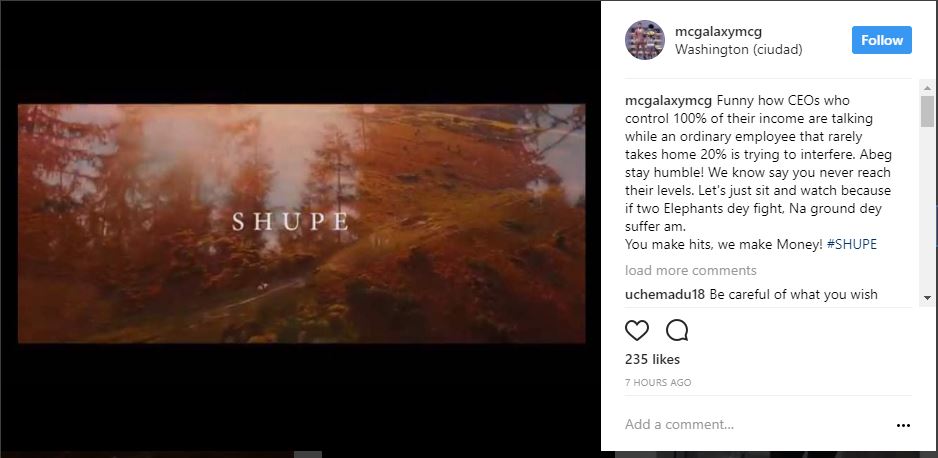The width and height of the screenshot is (938, 458).
Task: Expand with load more comments
Action: tap(690, 270)
